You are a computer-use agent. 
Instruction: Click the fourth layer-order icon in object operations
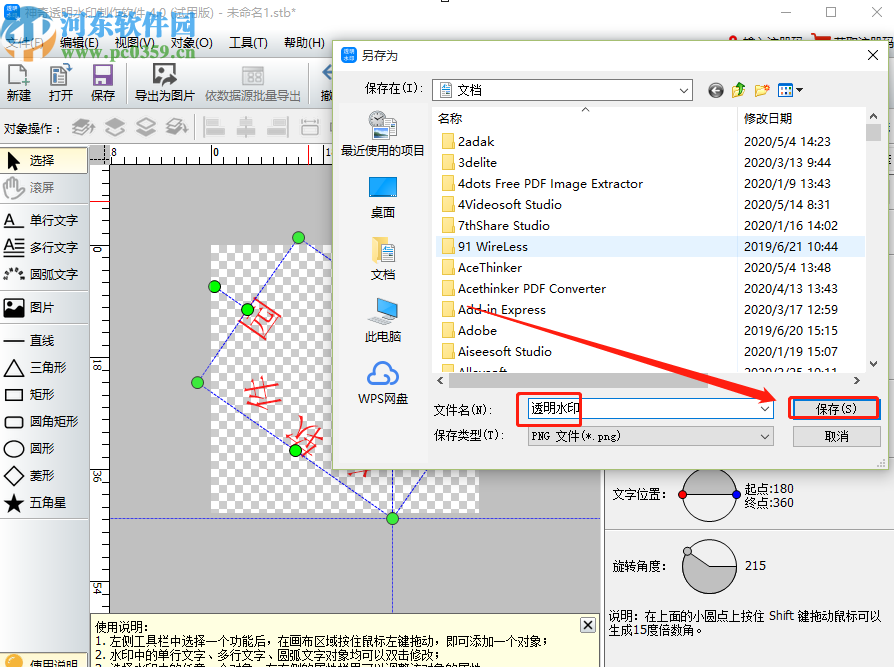(x=177, y=127)
